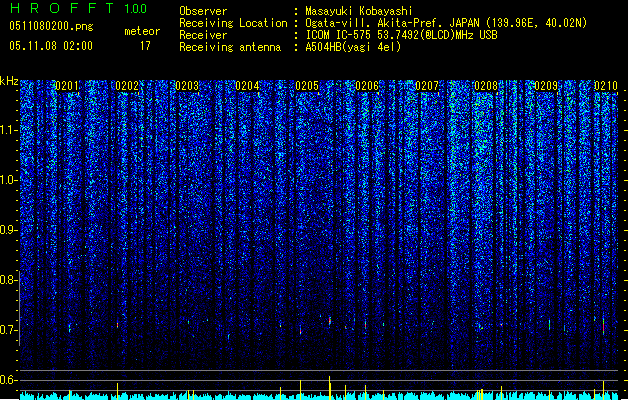629x400 pixels.
Task: Click the date stamp 05.11.08 02:00
Action: [x=51, y=46]
